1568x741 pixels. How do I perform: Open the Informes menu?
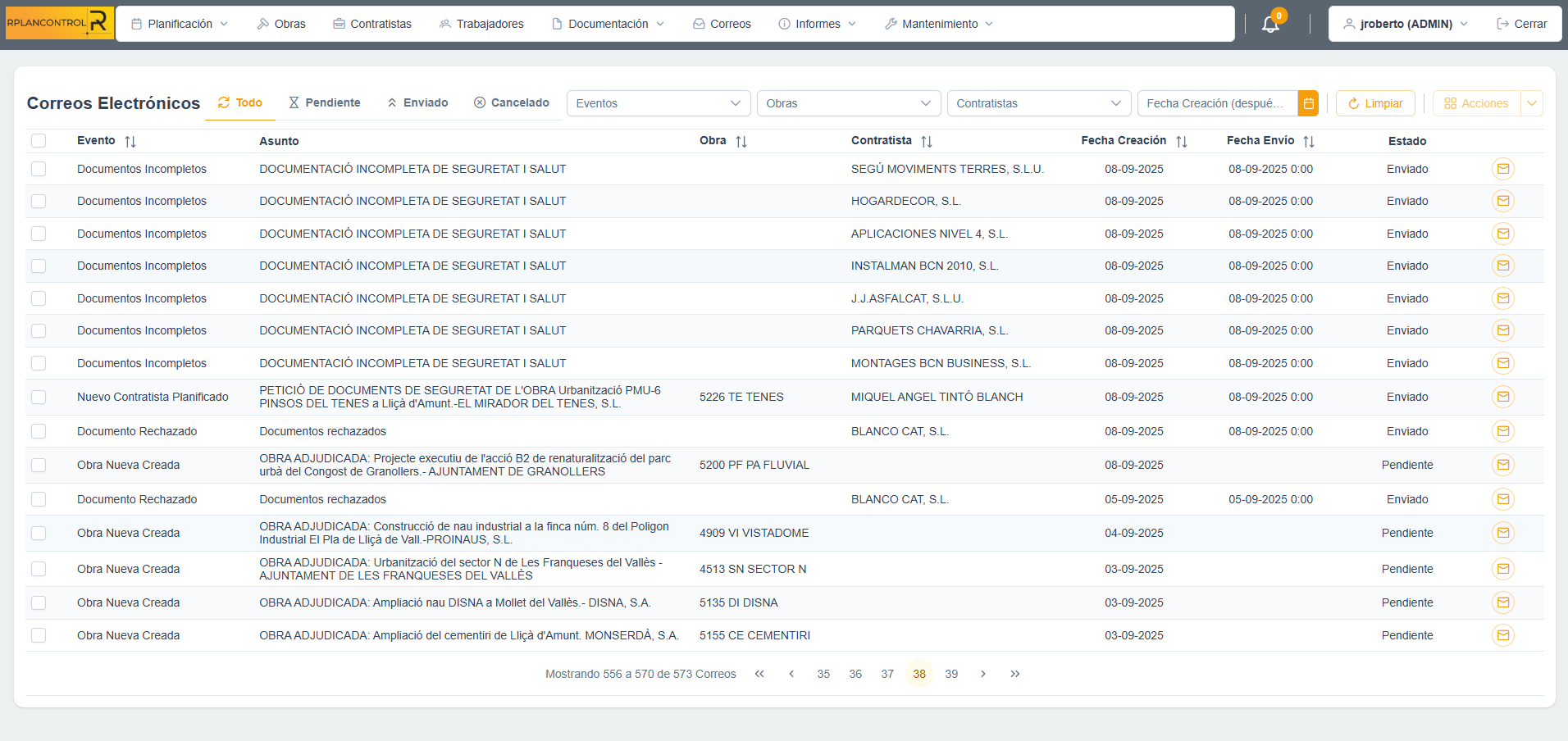[x=817, y=24]
